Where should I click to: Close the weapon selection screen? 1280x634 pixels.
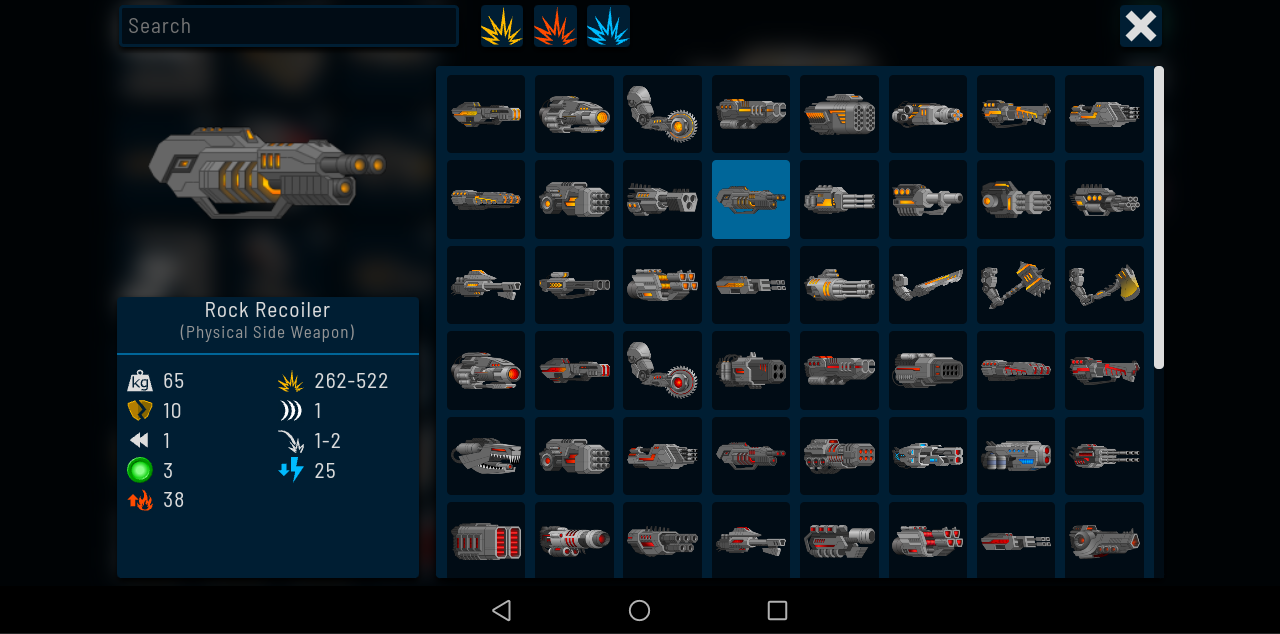(x=1141, y=26)
